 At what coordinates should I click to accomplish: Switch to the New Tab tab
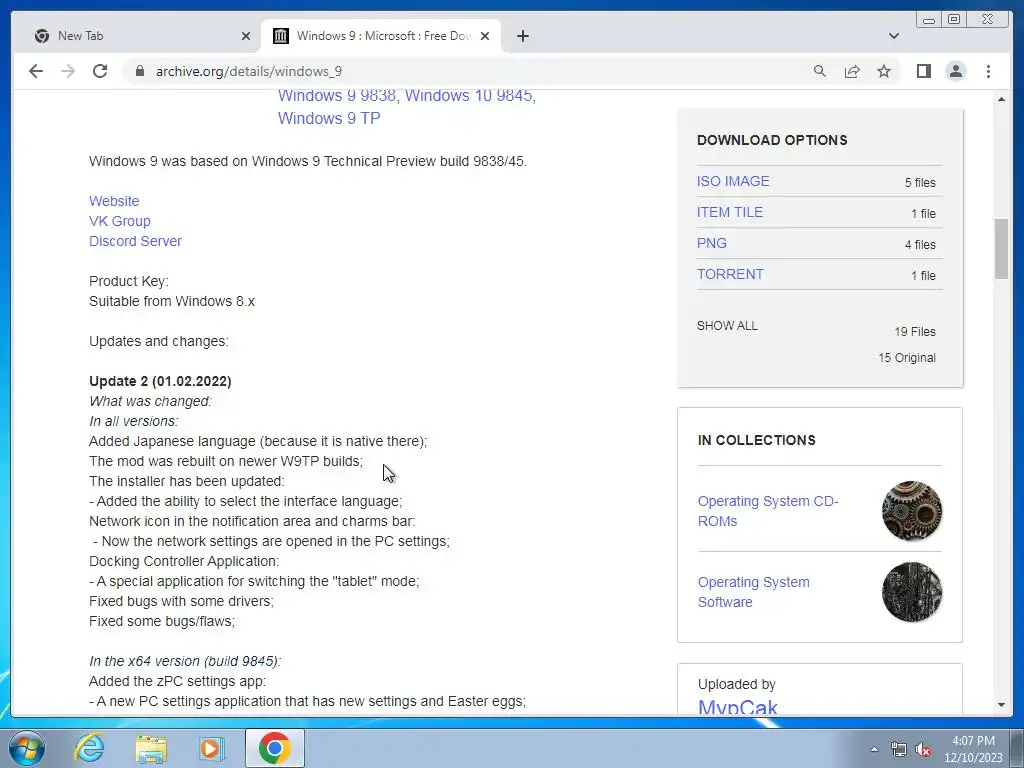140,36
